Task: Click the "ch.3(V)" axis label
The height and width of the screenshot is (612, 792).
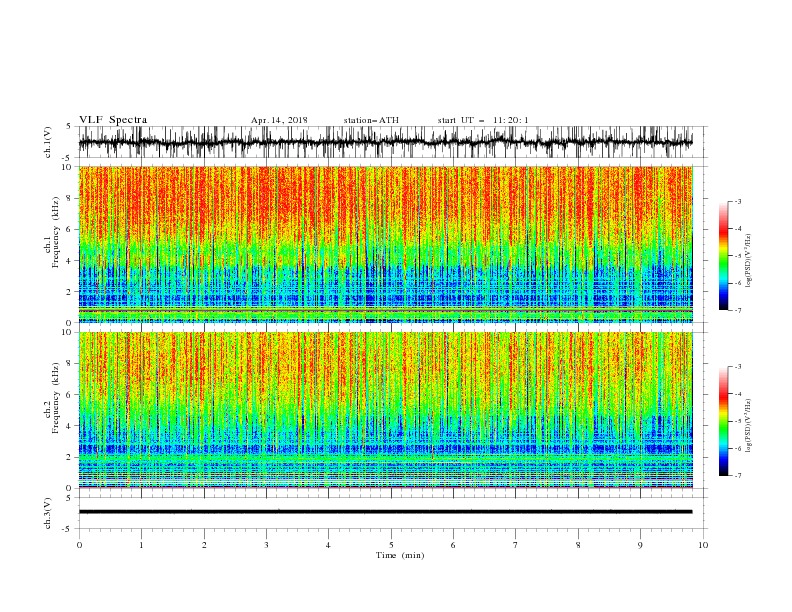Action: coord(48,513)
